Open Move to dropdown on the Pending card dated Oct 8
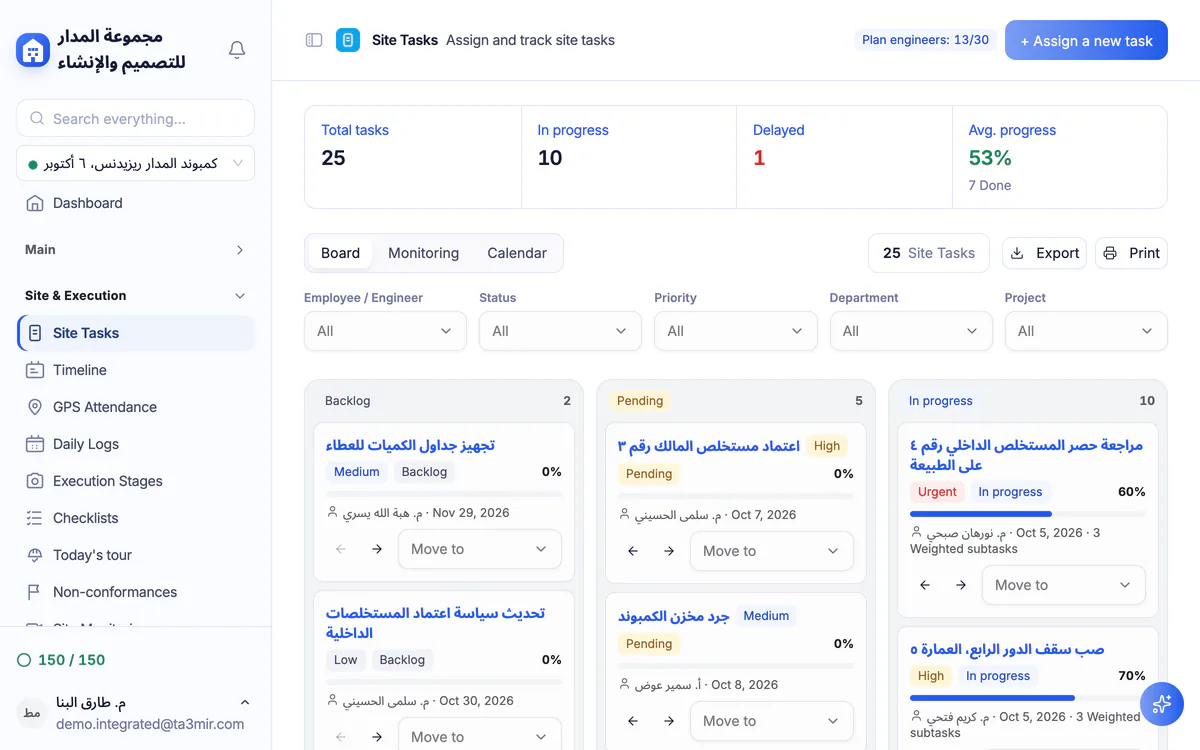Image resolution: width=1200 pixels, height=750 pixels. (772, 721)
